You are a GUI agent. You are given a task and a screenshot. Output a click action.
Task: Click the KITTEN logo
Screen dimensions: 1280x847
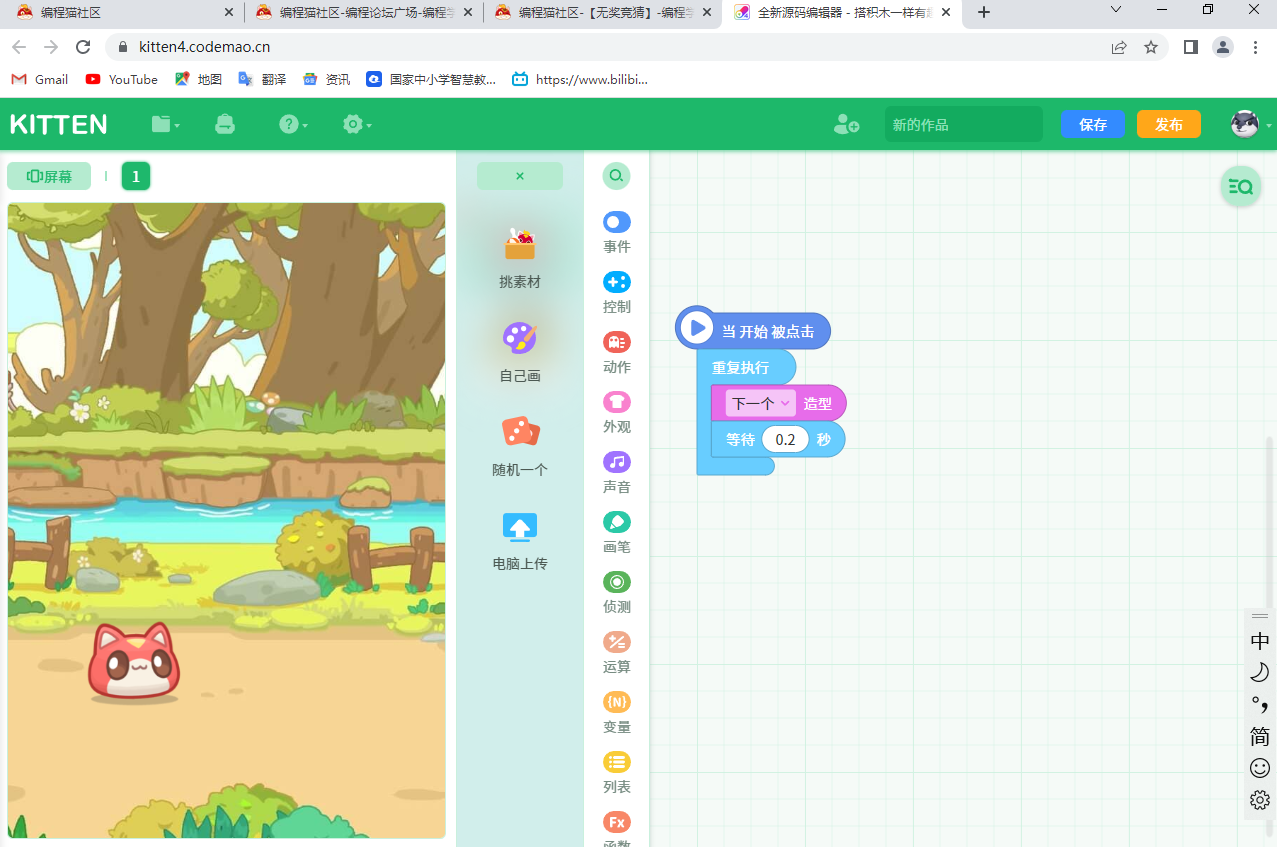(x=59, y=124)
